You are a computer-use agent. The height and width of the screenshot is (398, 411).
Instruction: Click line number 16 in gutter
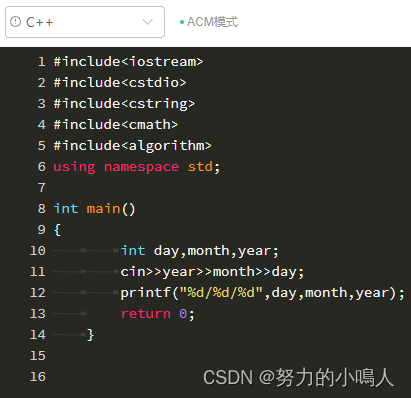38,377
